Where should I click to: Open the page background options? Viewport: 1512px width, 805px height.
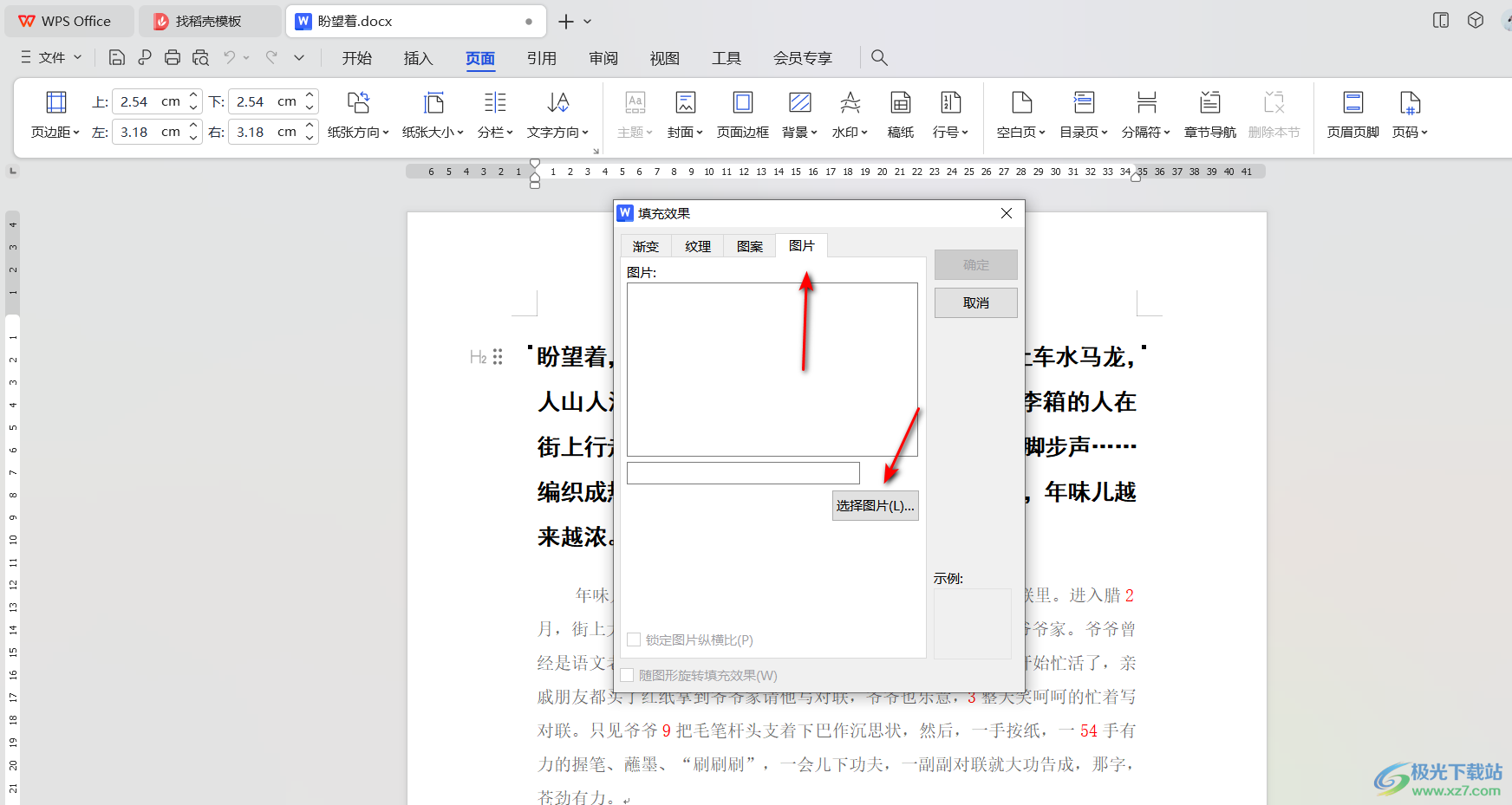799,114
